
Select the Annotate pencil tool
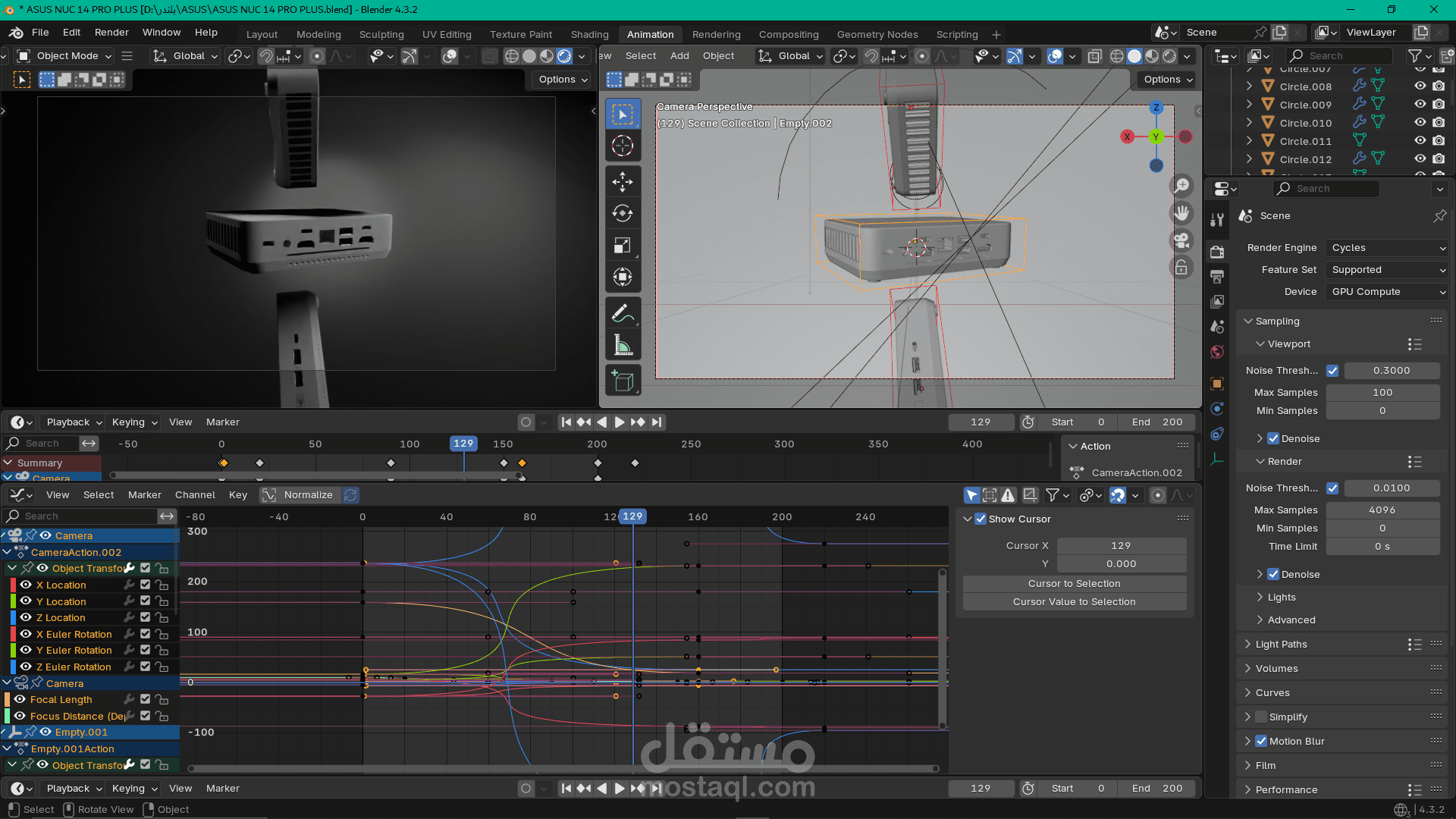[x=623, y=313]
